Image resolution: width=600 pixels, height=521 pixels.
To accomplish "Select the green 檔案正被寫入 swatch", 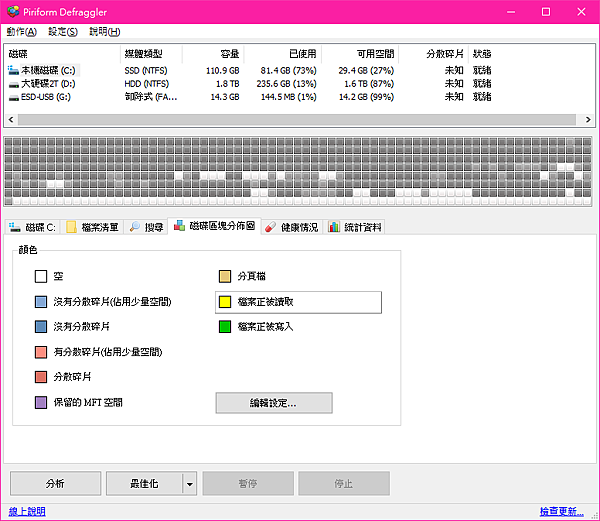I will pyautogui.click(x=225, y=327).
